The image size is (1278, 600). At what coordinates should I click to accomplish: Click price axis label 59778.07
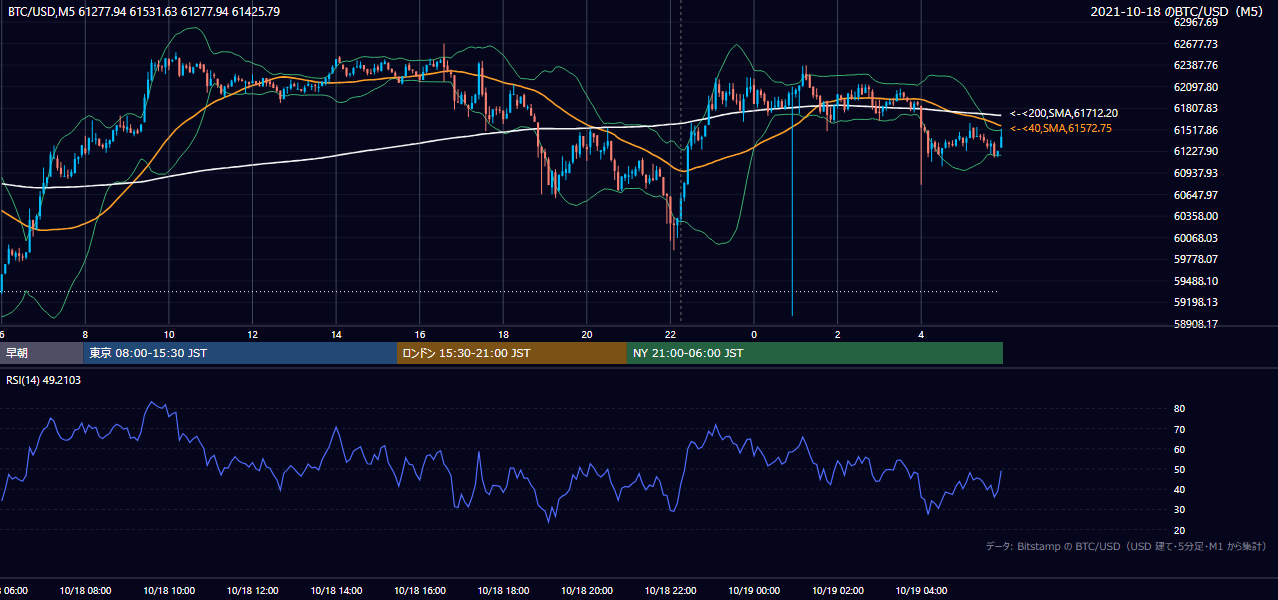(1196, 259)
